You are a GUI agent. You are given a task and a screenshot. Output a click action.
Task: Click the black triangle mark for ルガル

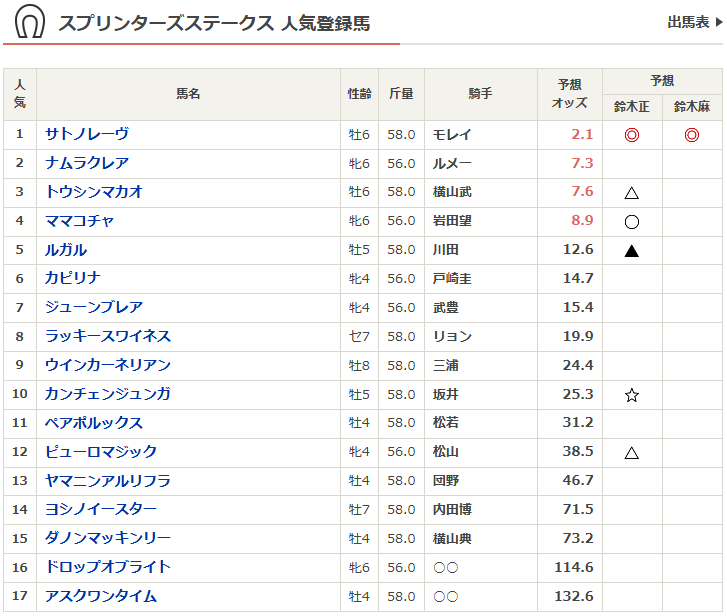[631, 251]
